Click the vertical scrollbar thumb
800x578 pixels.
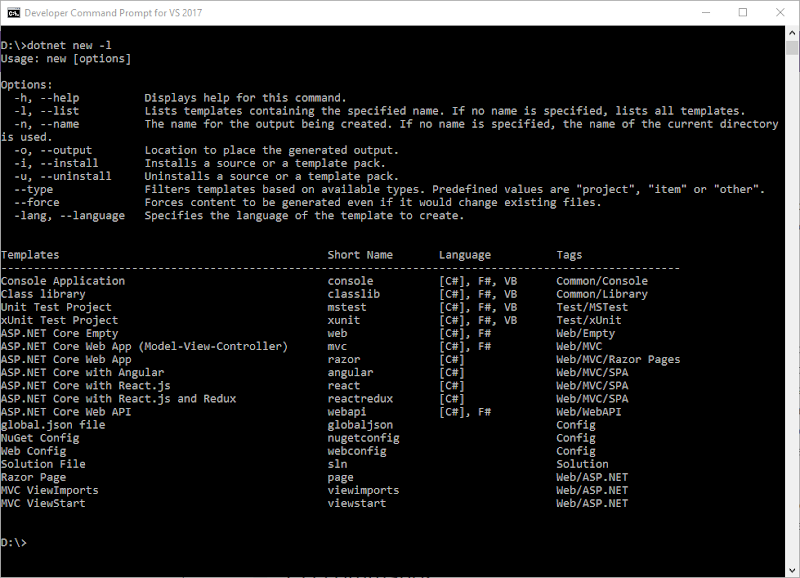tap(792, 48)
